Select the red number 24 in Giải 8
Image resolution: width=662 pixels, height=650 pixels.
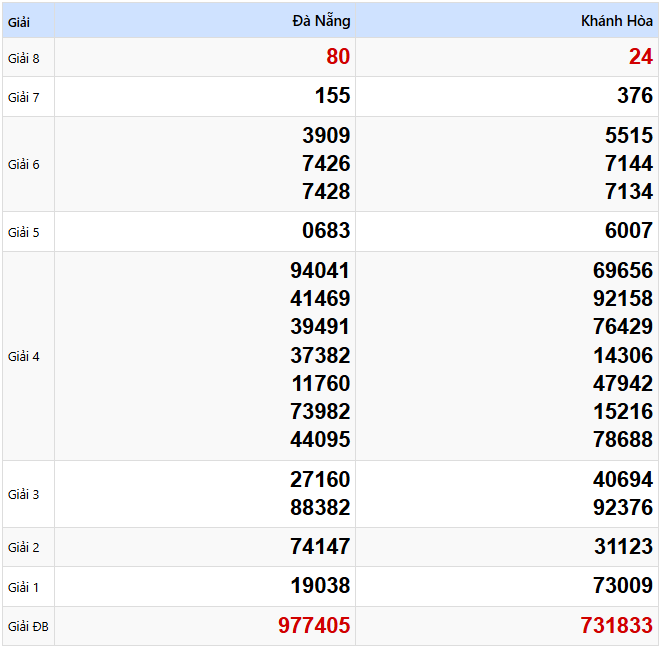pyautogui.click(x=640, y=57)
